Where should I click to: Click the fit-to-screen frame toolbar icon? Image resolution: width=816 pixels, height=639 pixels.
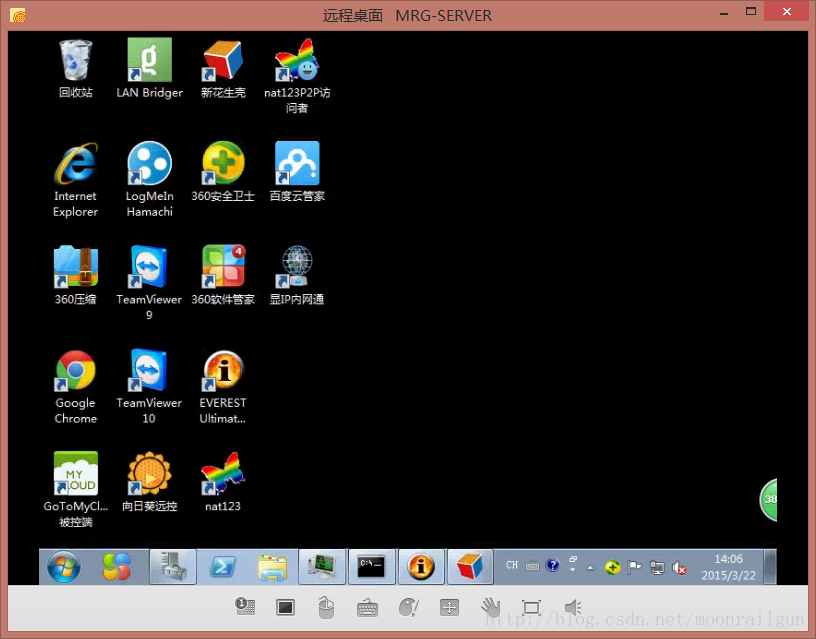coord(531,607)
